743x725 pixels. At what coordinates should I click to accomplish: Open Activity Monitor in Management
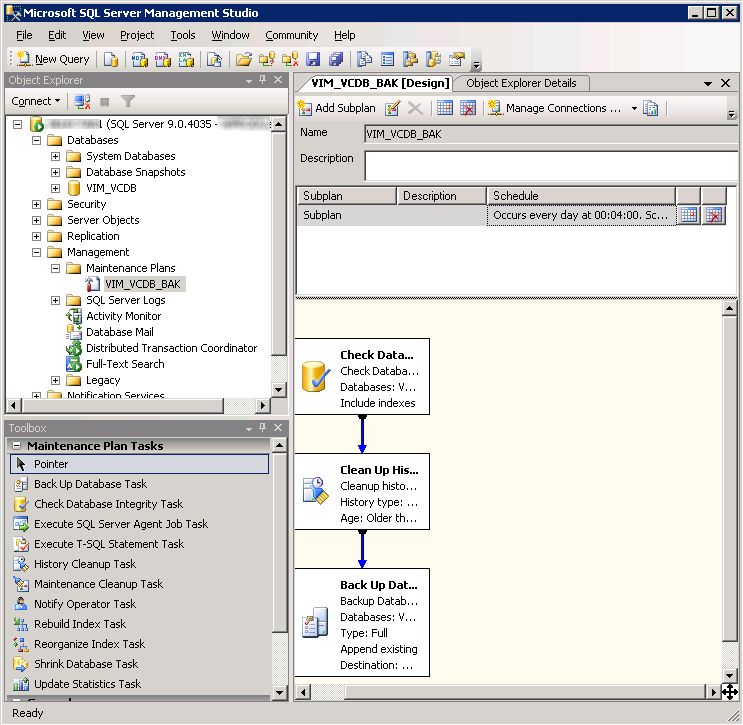(123, 316)
